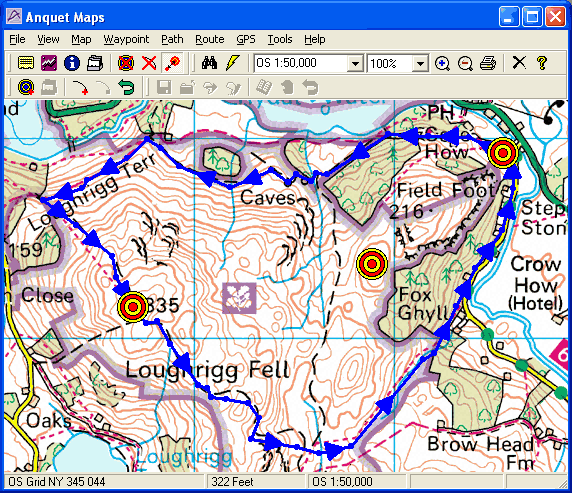The height and width of the screenshot is (493, 572).
Task: Open the Help menu
Action: 314,39
